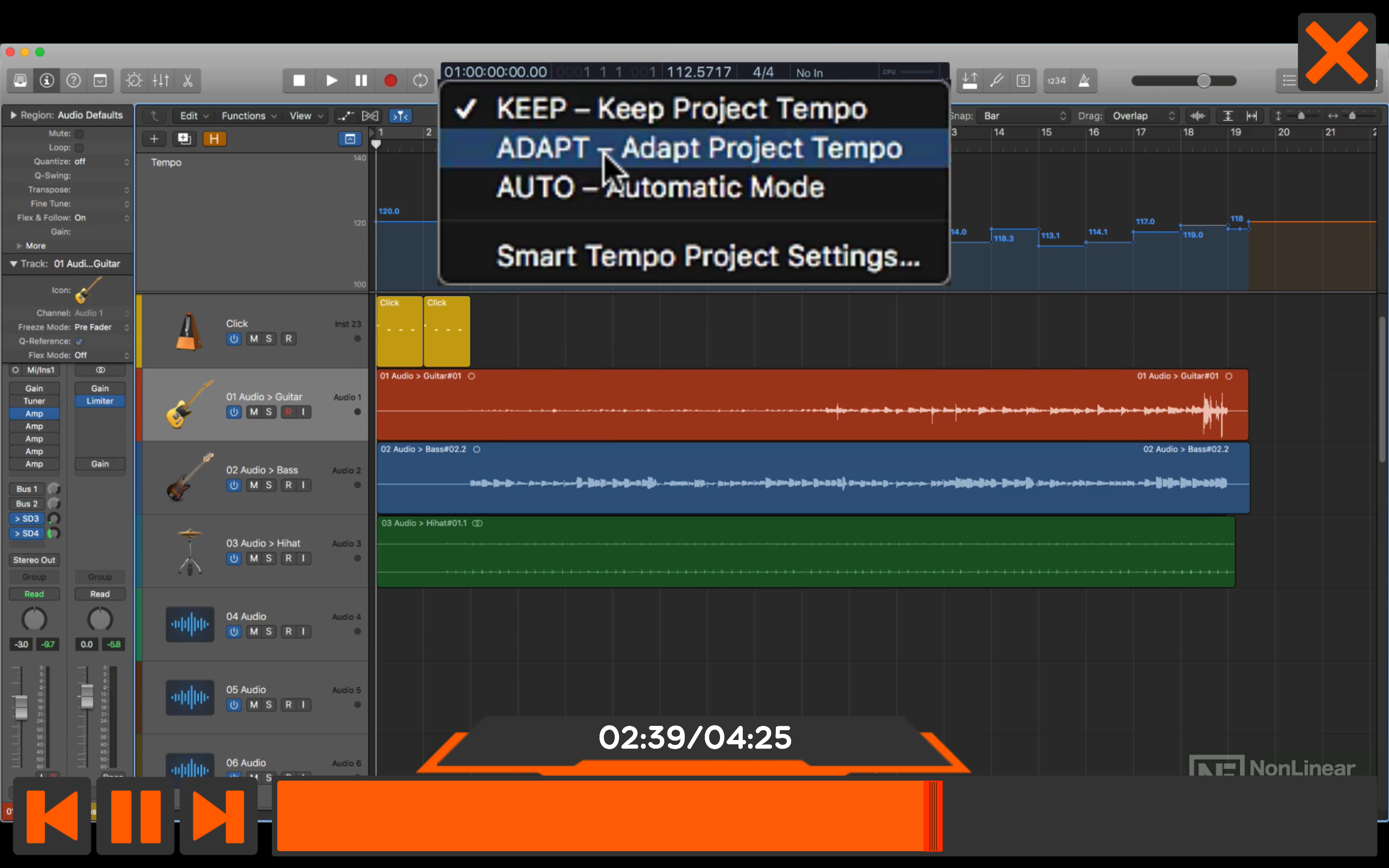Enable the metronome icon
Image resolution: width=1389 pixels, height=868 pixels.
tap(1084, 80)
